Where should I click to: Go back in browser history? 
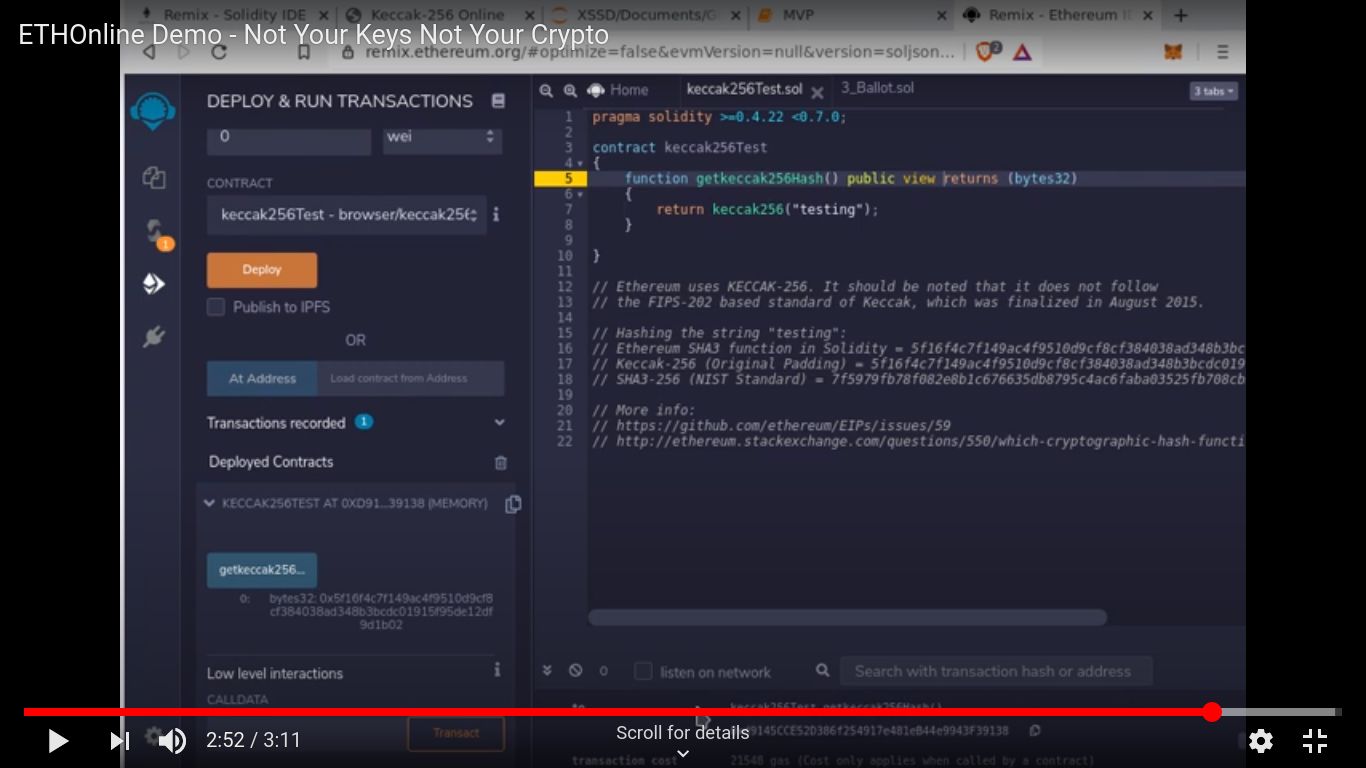[150, 52]
